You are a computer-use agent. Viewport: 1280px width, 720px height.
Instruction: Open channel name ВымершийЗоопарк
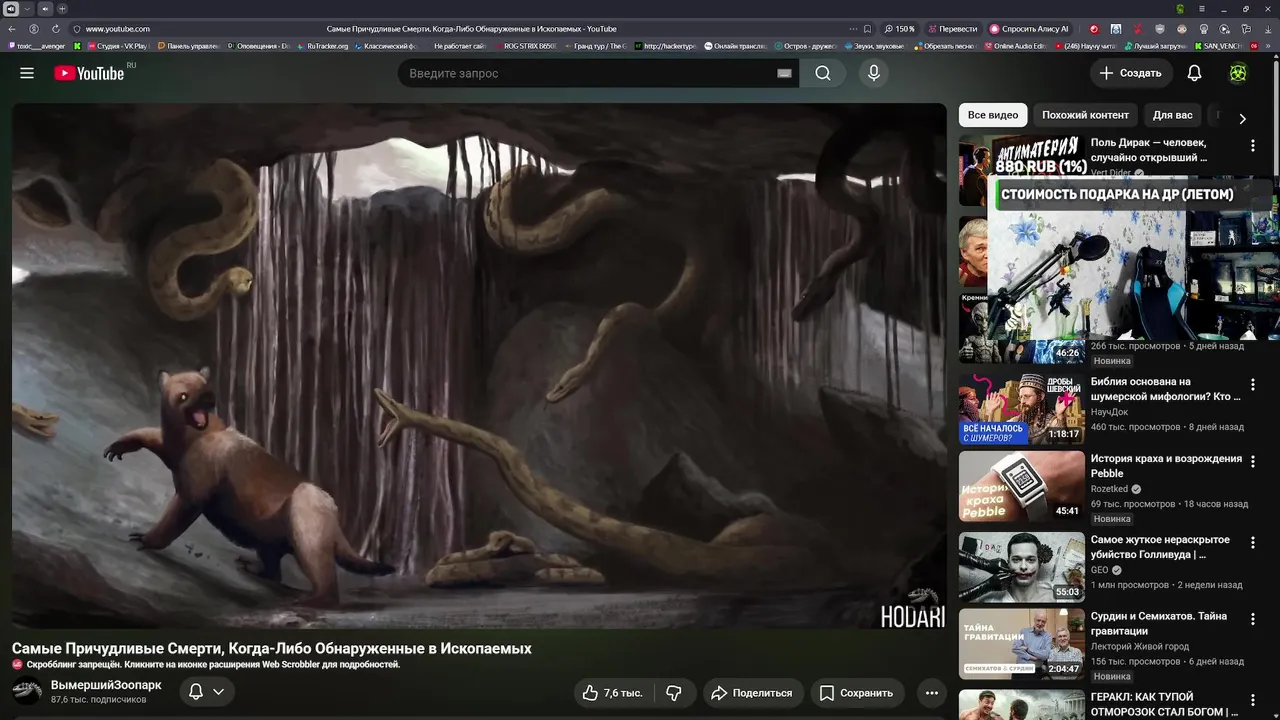[x=106, y=685]
